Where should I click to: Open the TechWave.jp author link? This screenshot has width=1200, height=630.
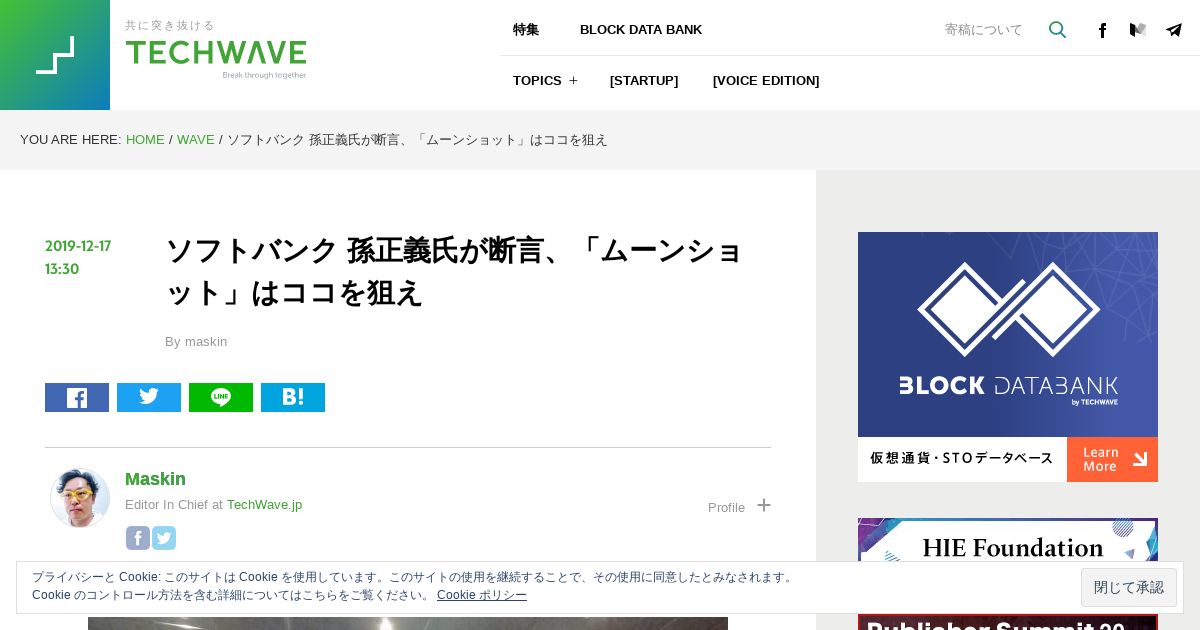(x=264, y=505)
